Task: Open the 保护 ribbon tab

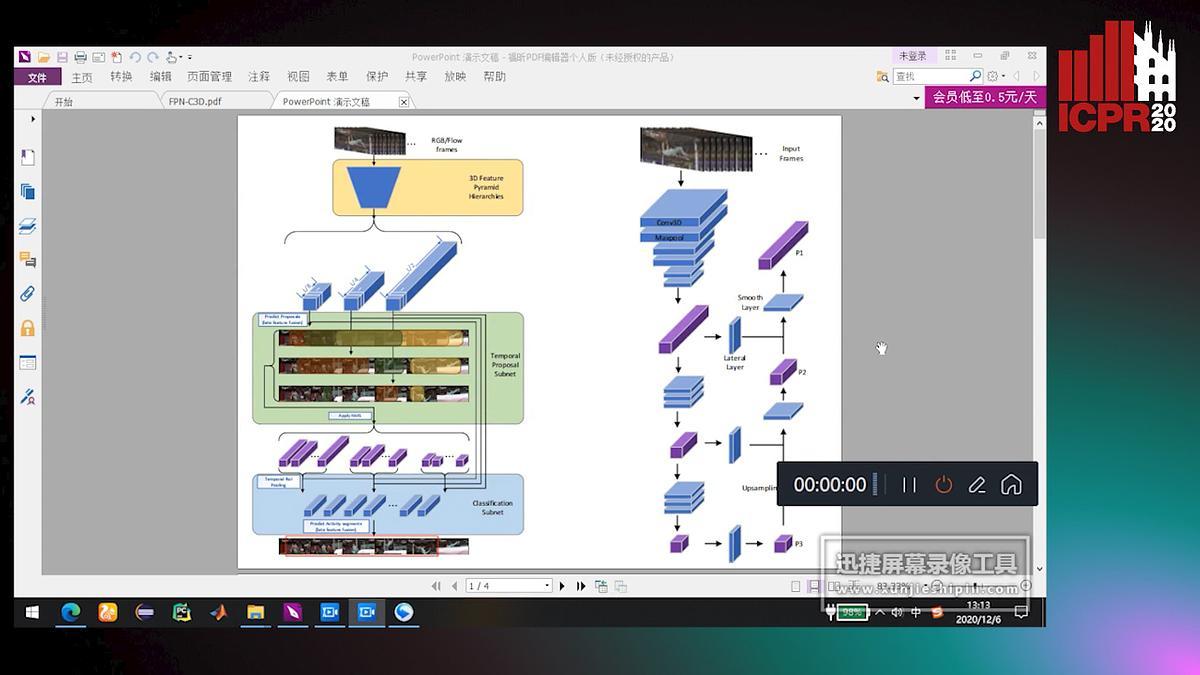Action: [377, 77]
